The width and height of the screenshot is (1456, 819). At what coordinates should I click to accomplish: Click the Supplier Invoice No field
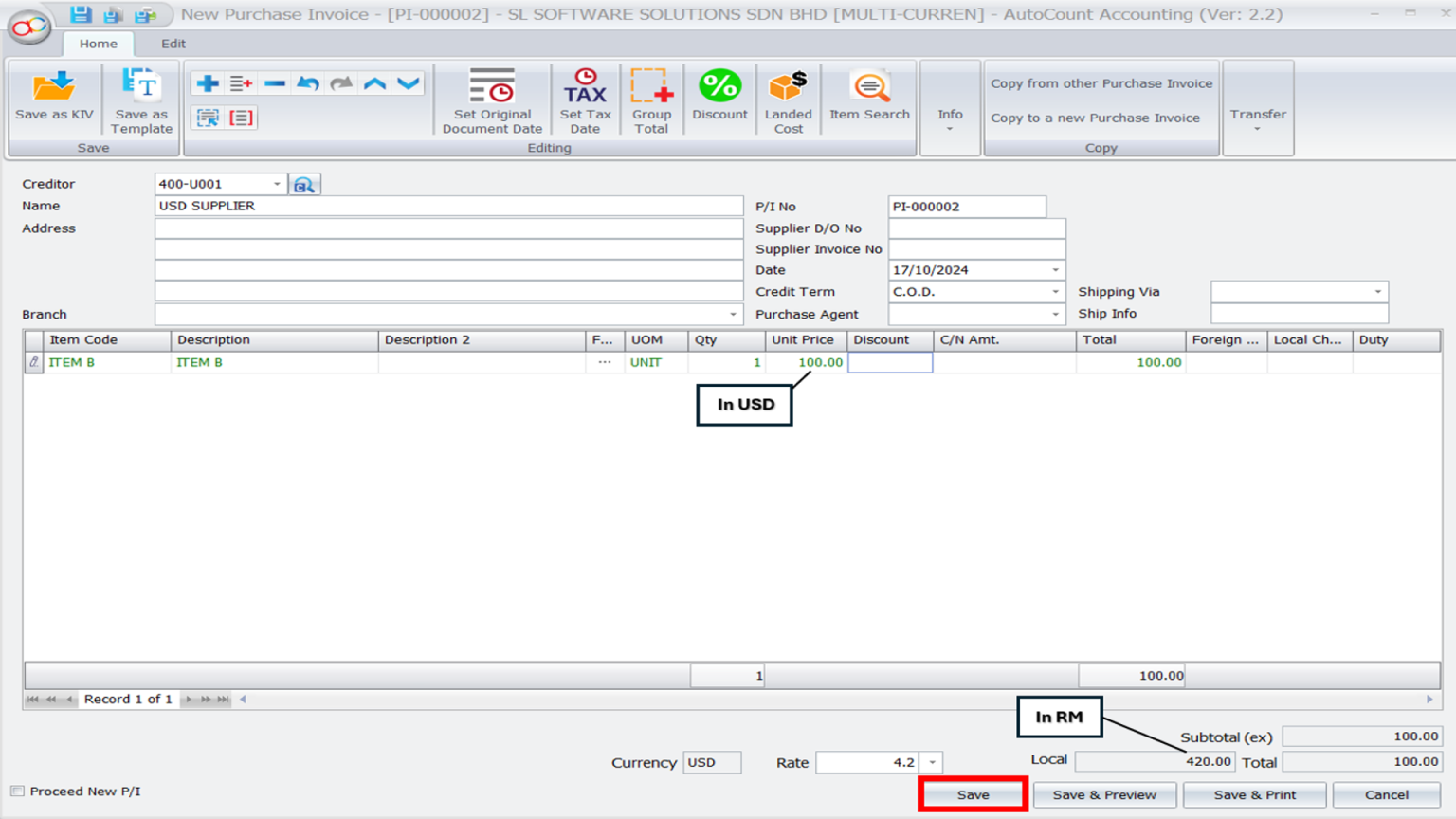tap(976, 249)
